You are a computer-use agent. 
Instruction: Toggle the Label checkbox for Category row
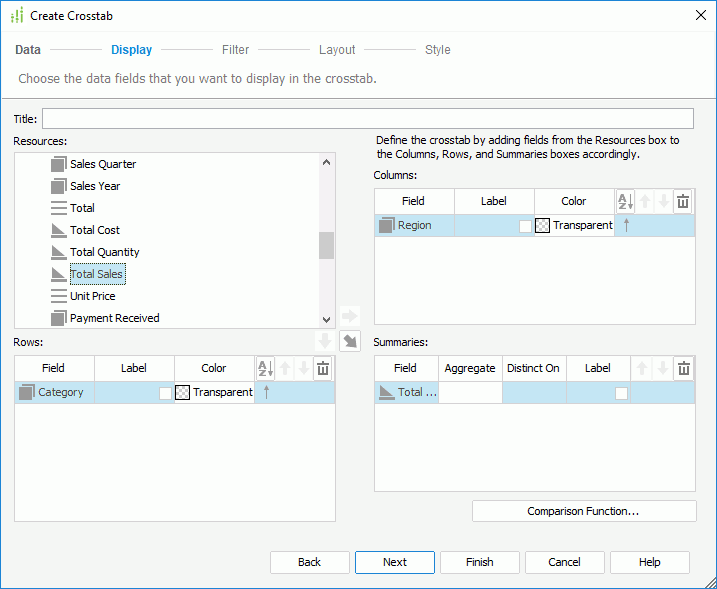point(165,393)
